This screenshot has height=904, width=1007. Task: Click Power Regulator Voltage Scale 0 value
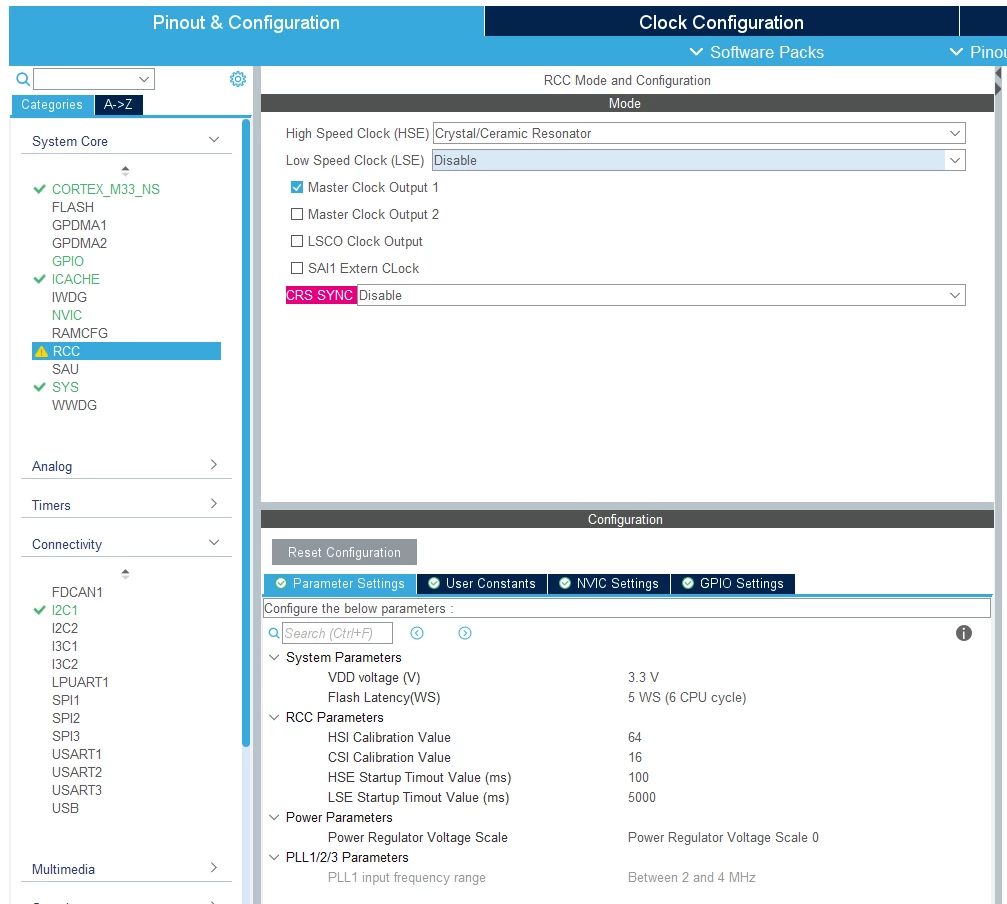(723, 837)
